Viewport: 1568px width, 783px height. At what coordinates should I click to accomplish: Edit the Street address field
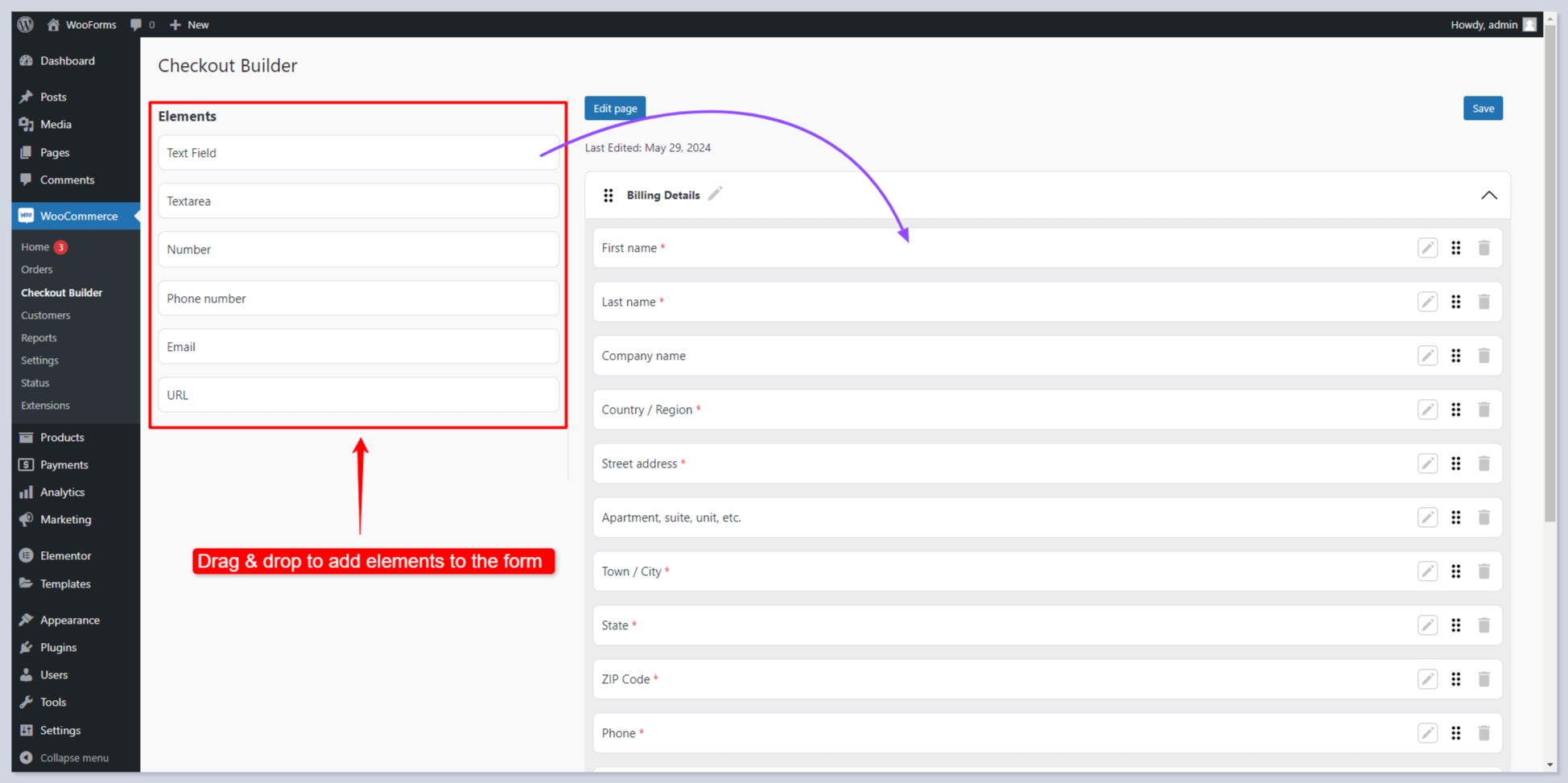[1427, 464]
